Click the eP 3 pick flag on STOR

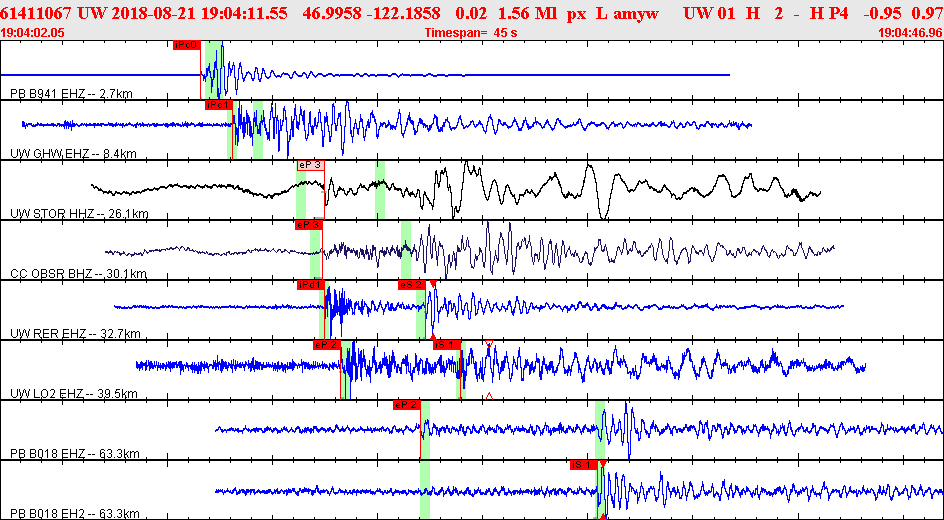(311, 166)
